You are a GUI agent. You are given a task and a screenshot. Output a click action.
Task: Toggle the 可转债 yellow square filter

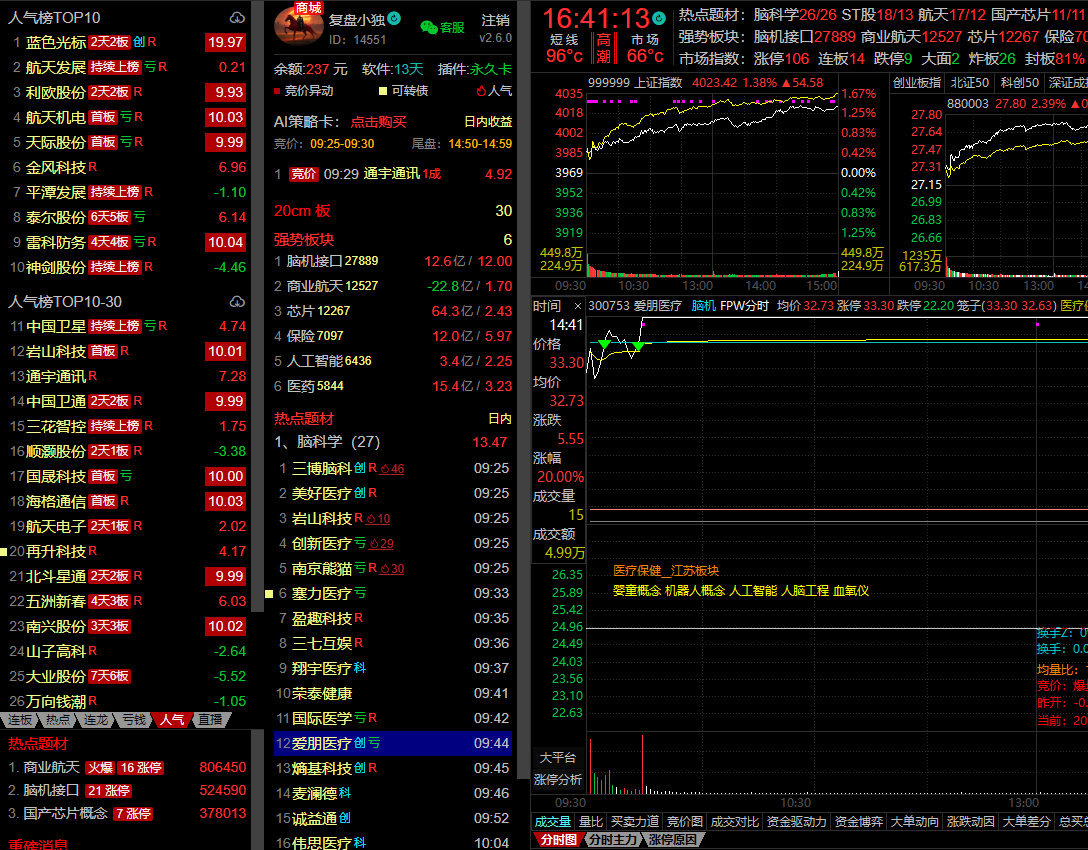point(383,91)
